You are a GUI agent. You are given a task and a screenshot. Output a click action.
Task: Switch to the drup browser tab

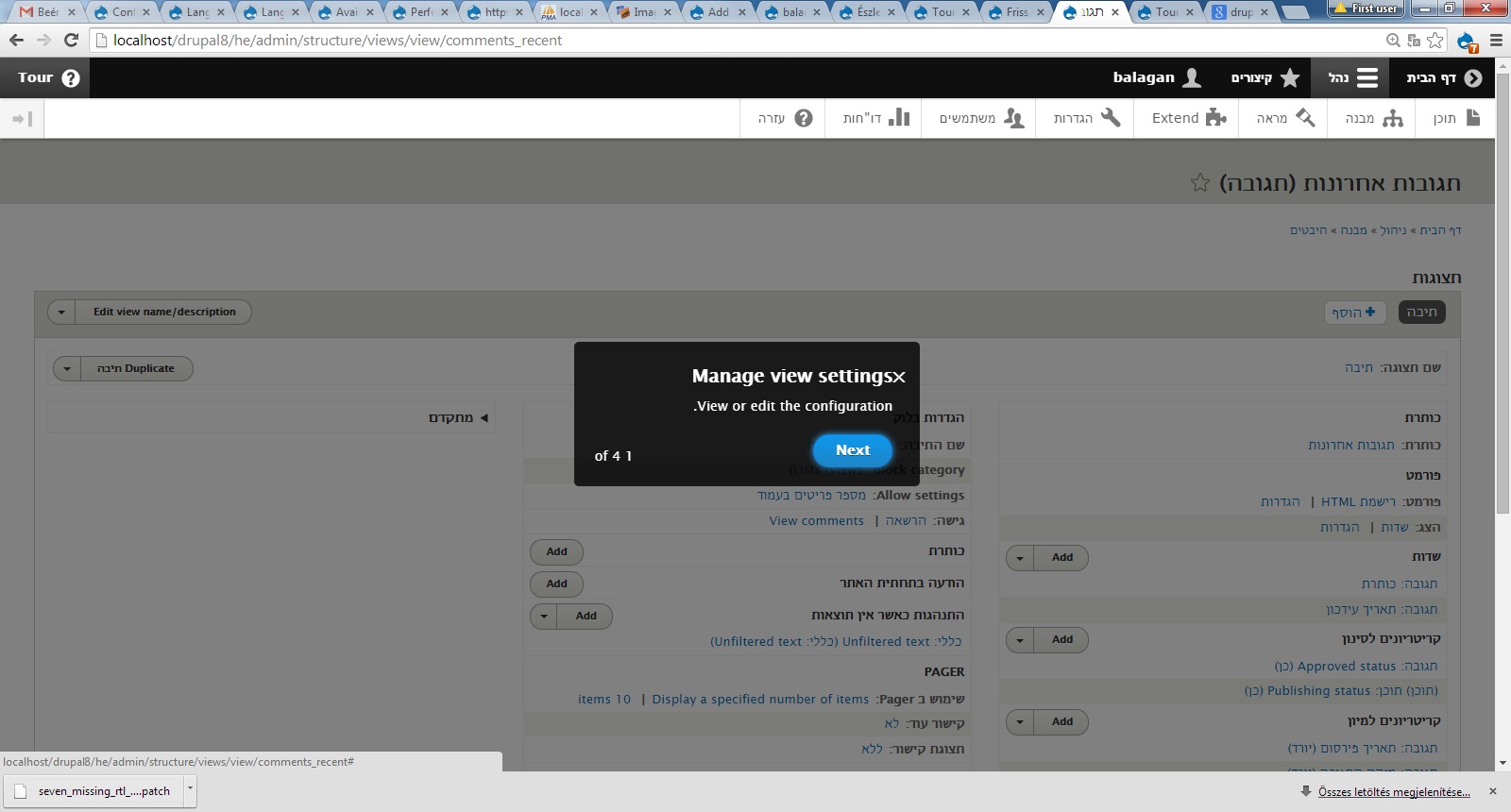coord(1240,12)
